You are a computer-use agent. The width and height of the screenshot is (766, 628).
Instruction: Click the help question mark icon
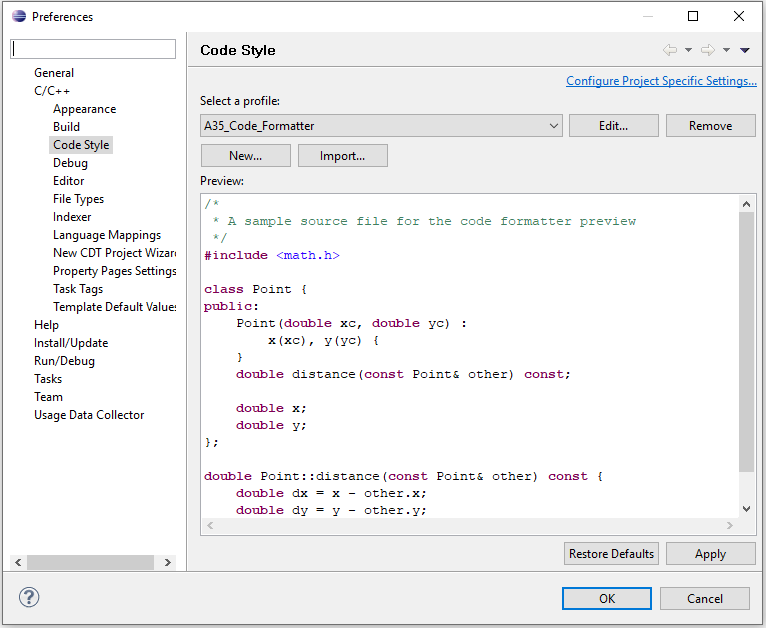point(29,597)
